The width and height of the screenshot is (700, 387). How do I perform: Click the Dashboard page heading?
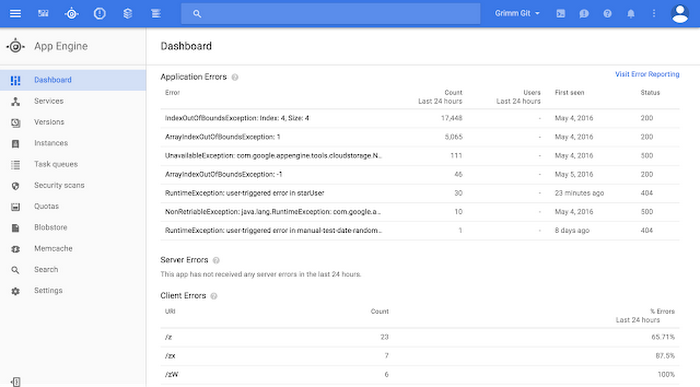[186, 46]
